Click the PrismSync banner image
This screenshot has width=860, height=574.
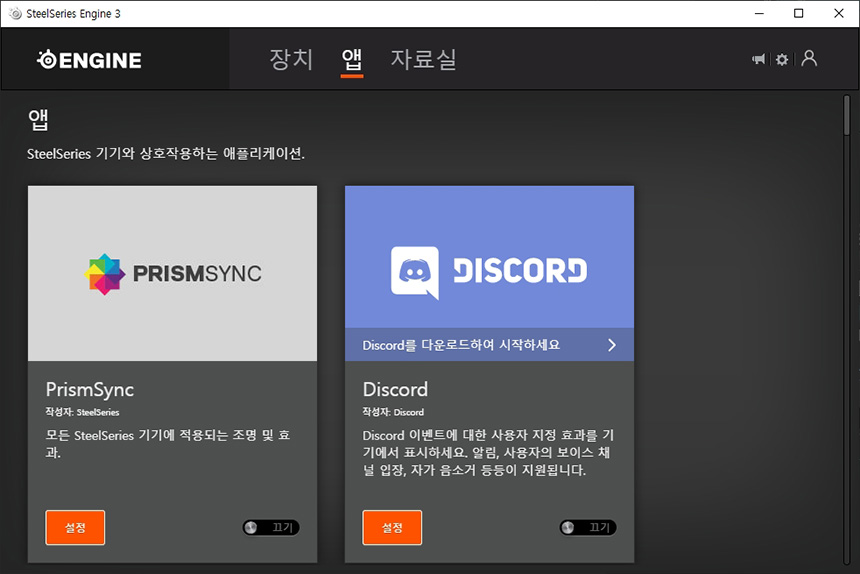tap(172, 273)
